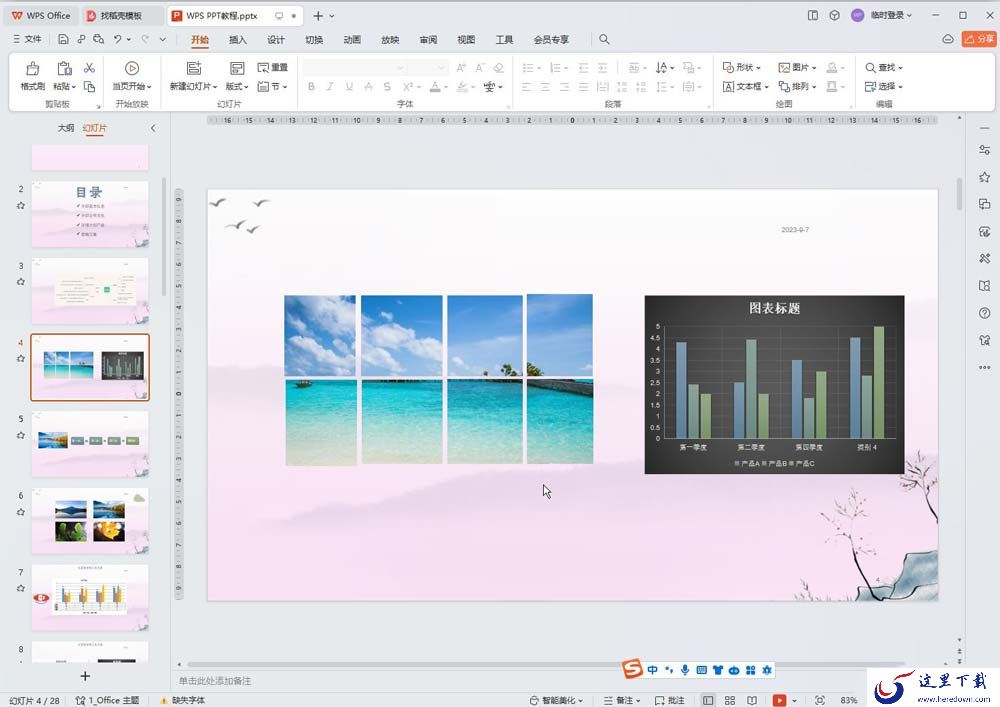1000x707 pixels.
Task: Switch to Normal view in status bar
Action: (708, 700)
